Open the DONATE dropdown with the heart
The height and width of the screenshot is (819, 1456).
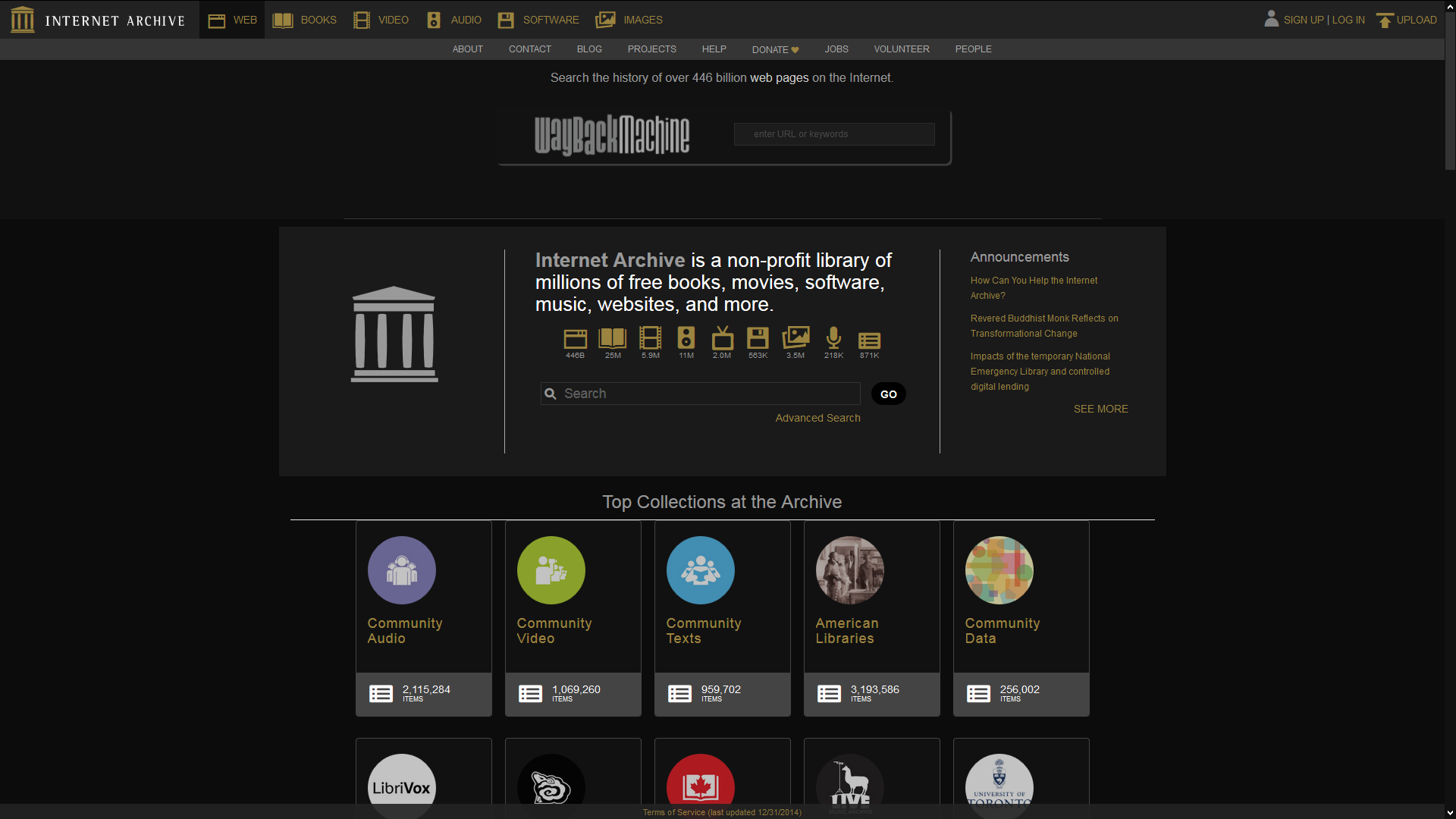(774, 49)
